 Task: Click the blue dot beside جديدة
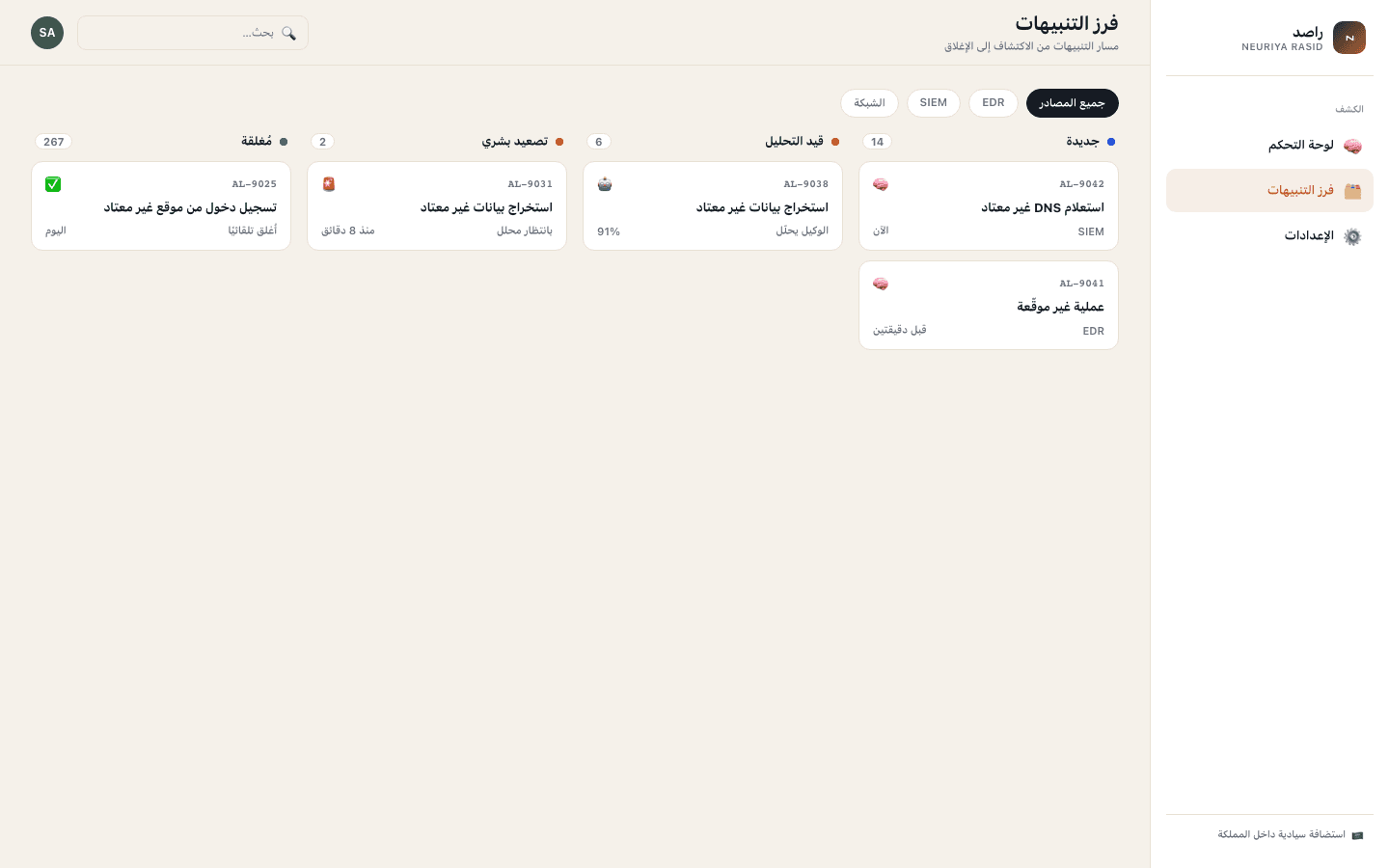[1111, 142]
